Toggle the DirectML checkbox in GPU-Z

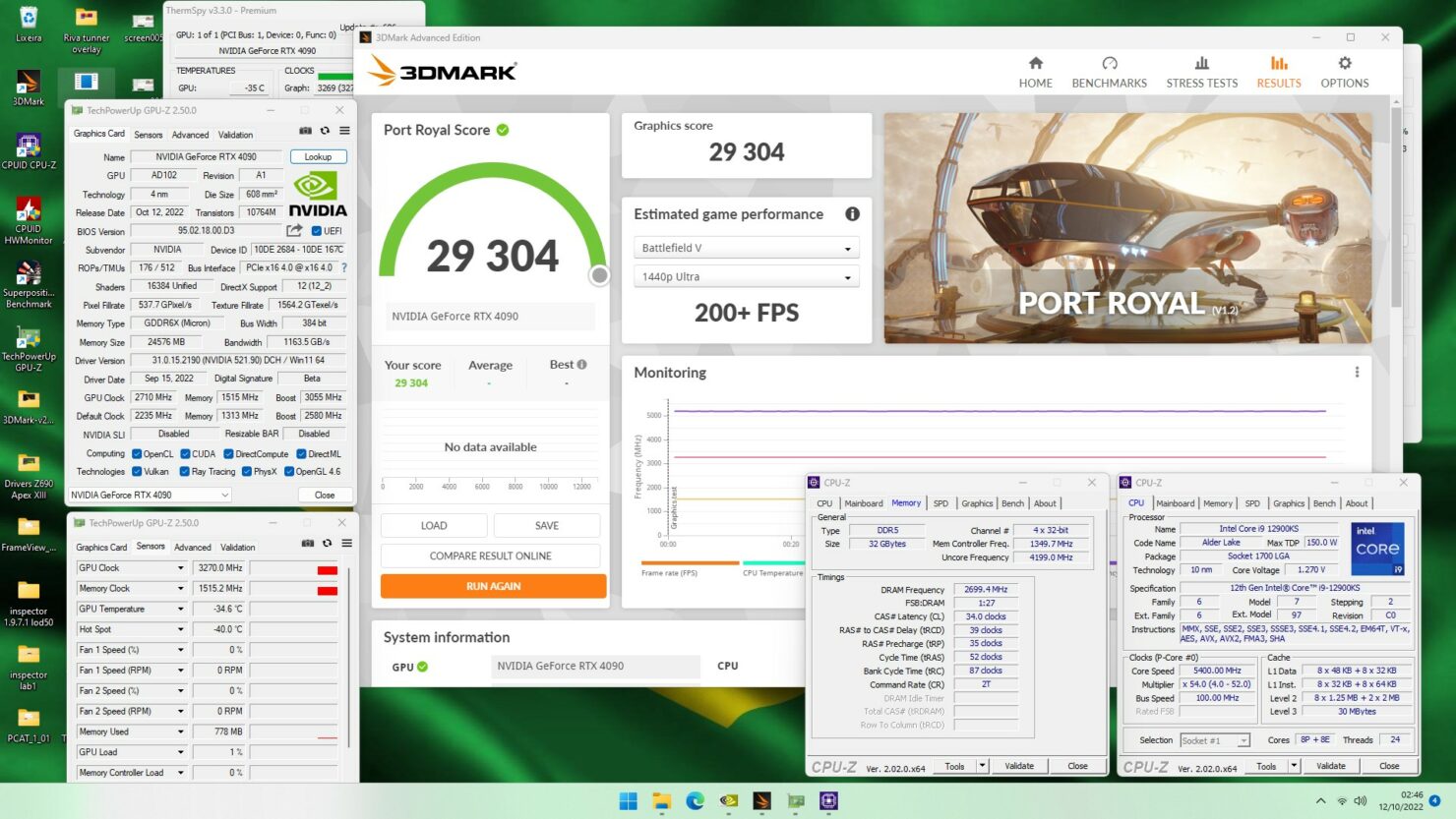click(x=301, y=454)
